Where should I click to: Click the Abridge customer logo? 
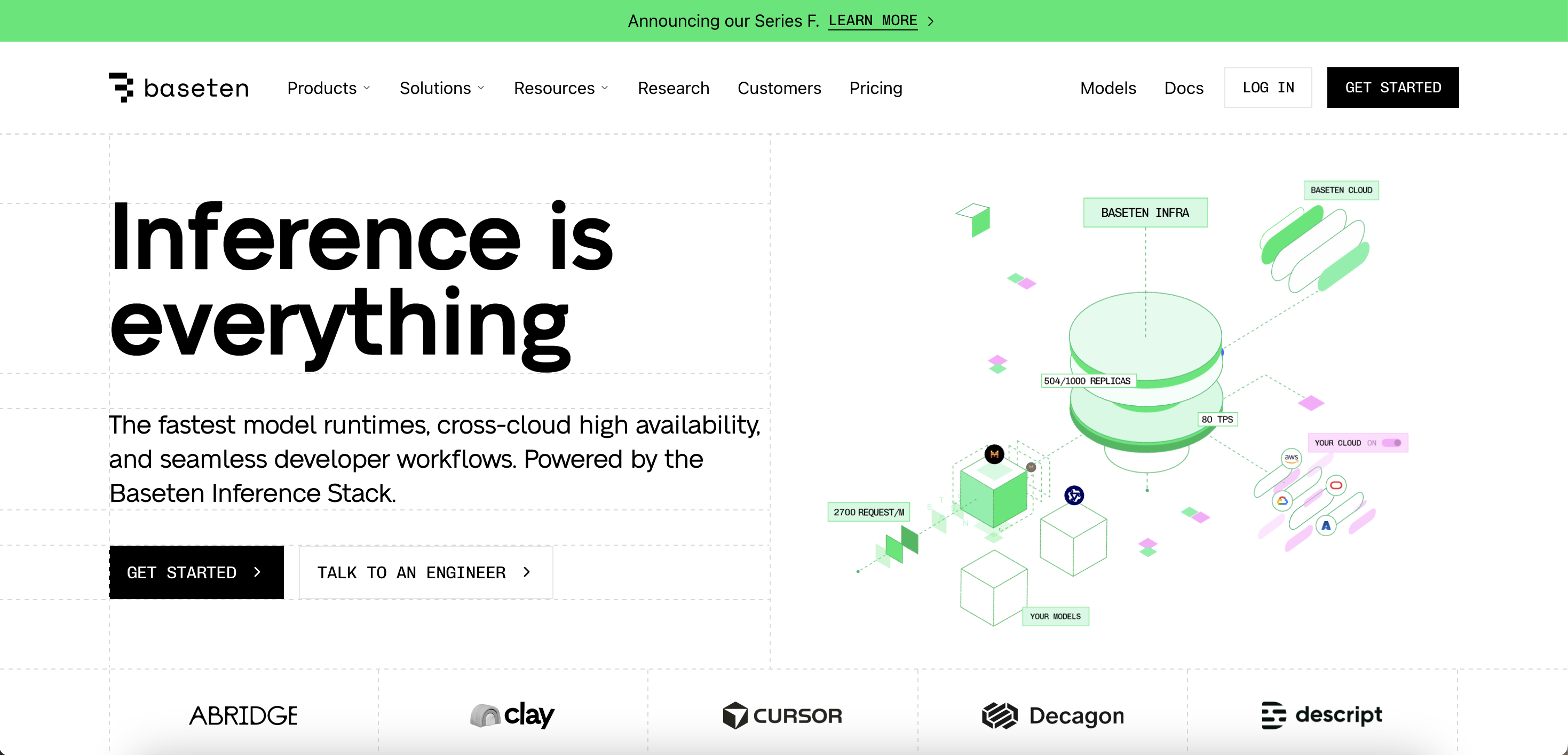(243, 715)
